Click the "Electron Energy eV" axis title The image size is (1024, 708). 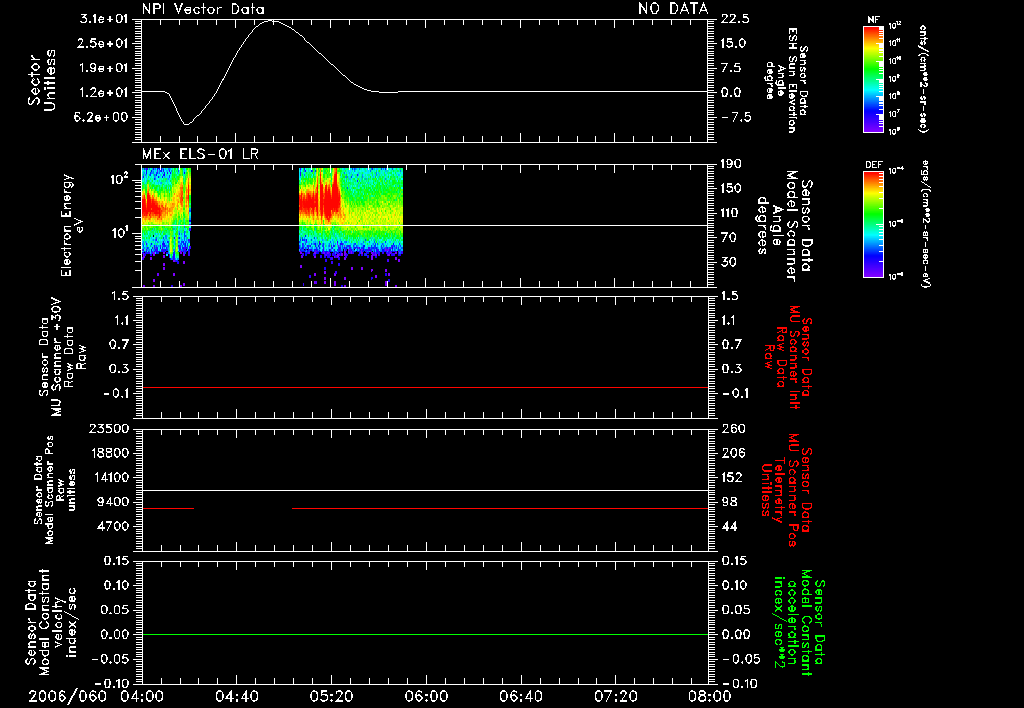click(71, 225)
